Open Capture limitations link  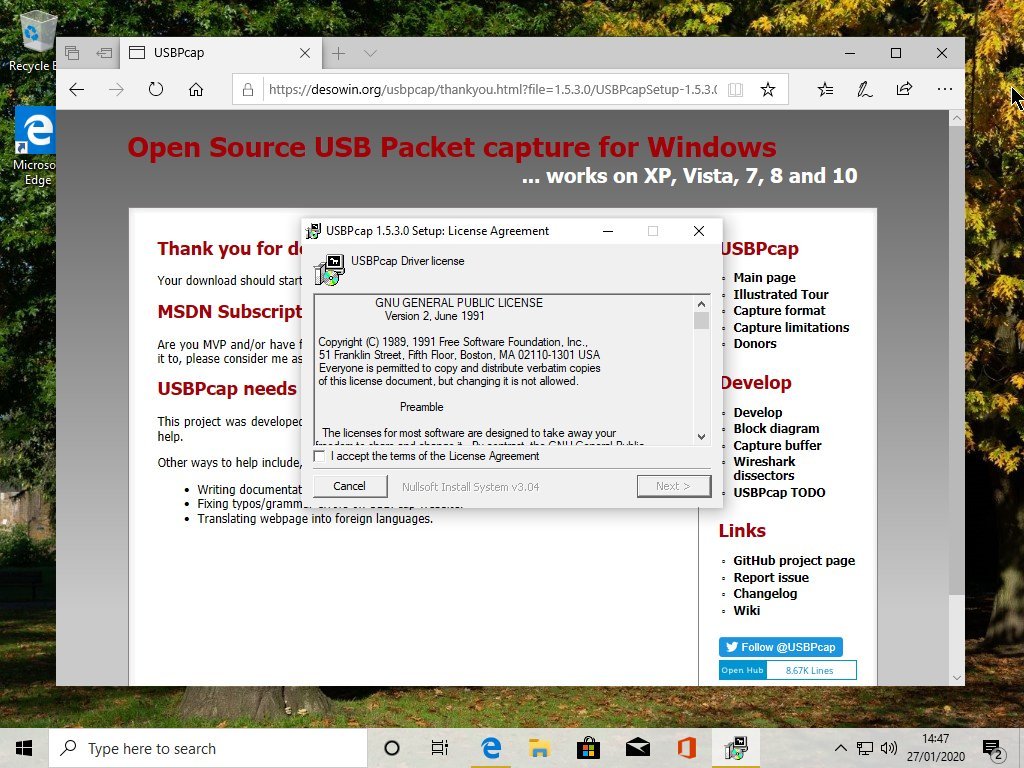[x=791, y=327]
